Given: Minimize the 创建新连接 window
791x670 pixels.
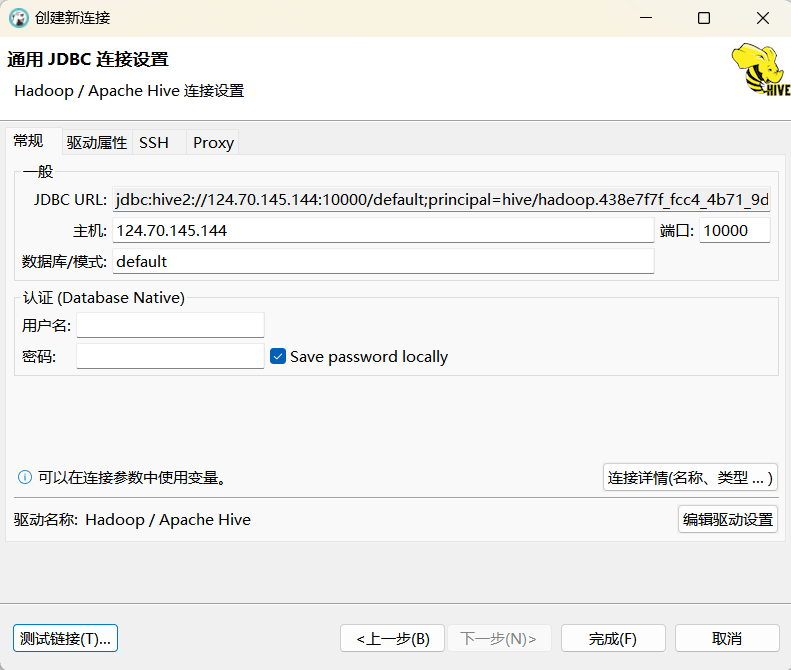Looking at the screenshot, I should pyautogui.click(x=646, y=18).
